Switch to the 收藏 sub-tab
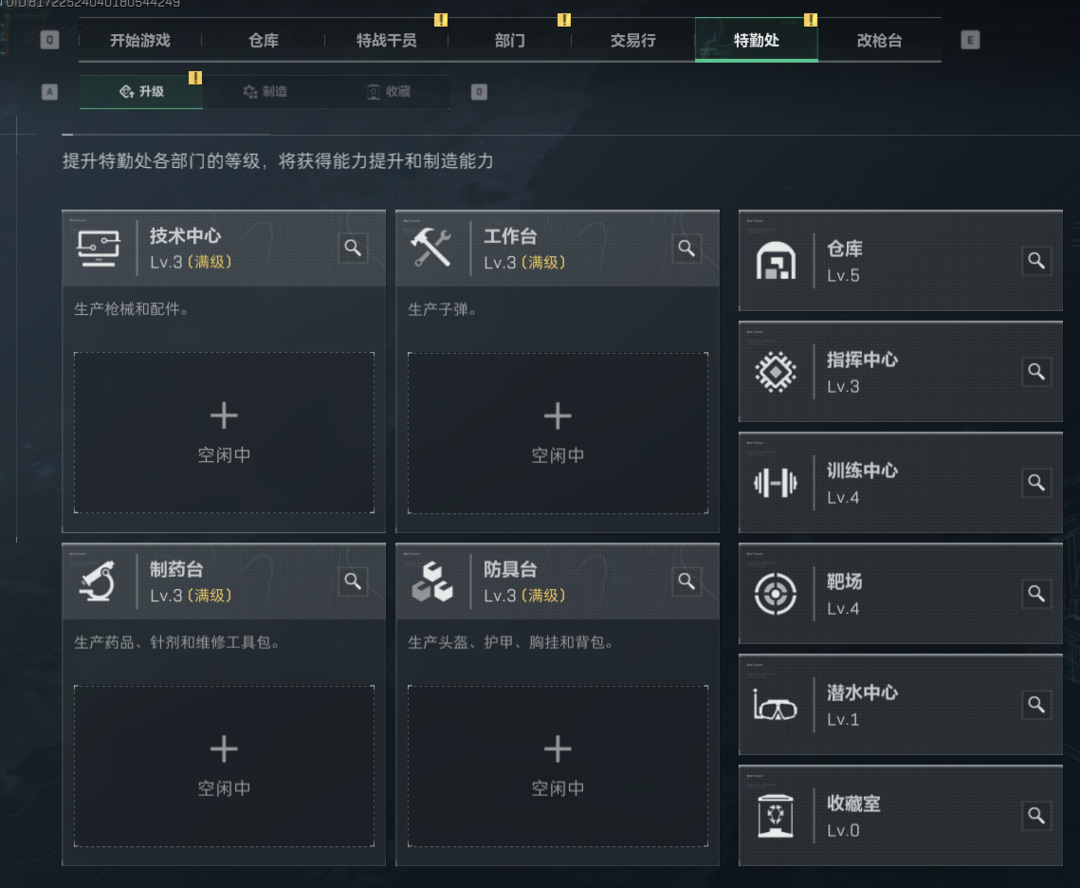Viewport: 1080px width, 888px height. 388,92
